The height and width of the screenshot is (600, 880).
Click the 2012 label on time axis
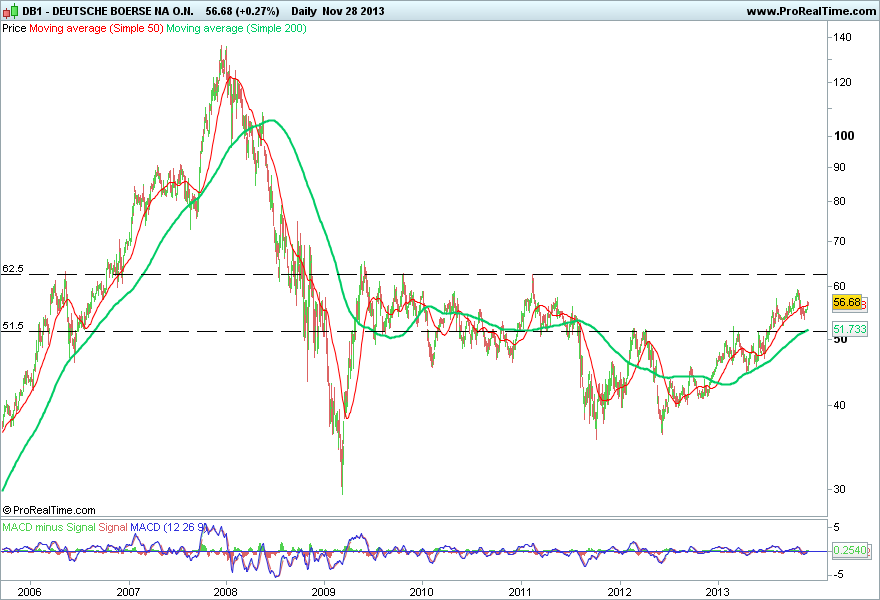click(x=620, y=592)
